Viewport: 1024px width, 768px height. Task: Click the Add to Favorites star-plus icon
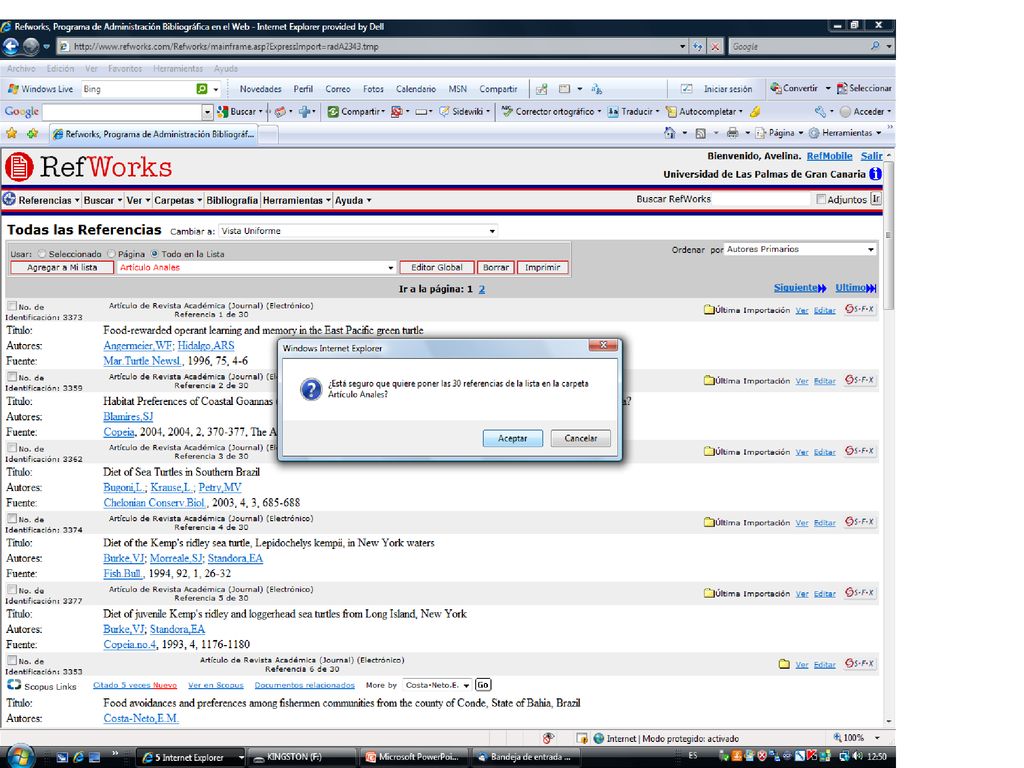click(x=32, y=133)
